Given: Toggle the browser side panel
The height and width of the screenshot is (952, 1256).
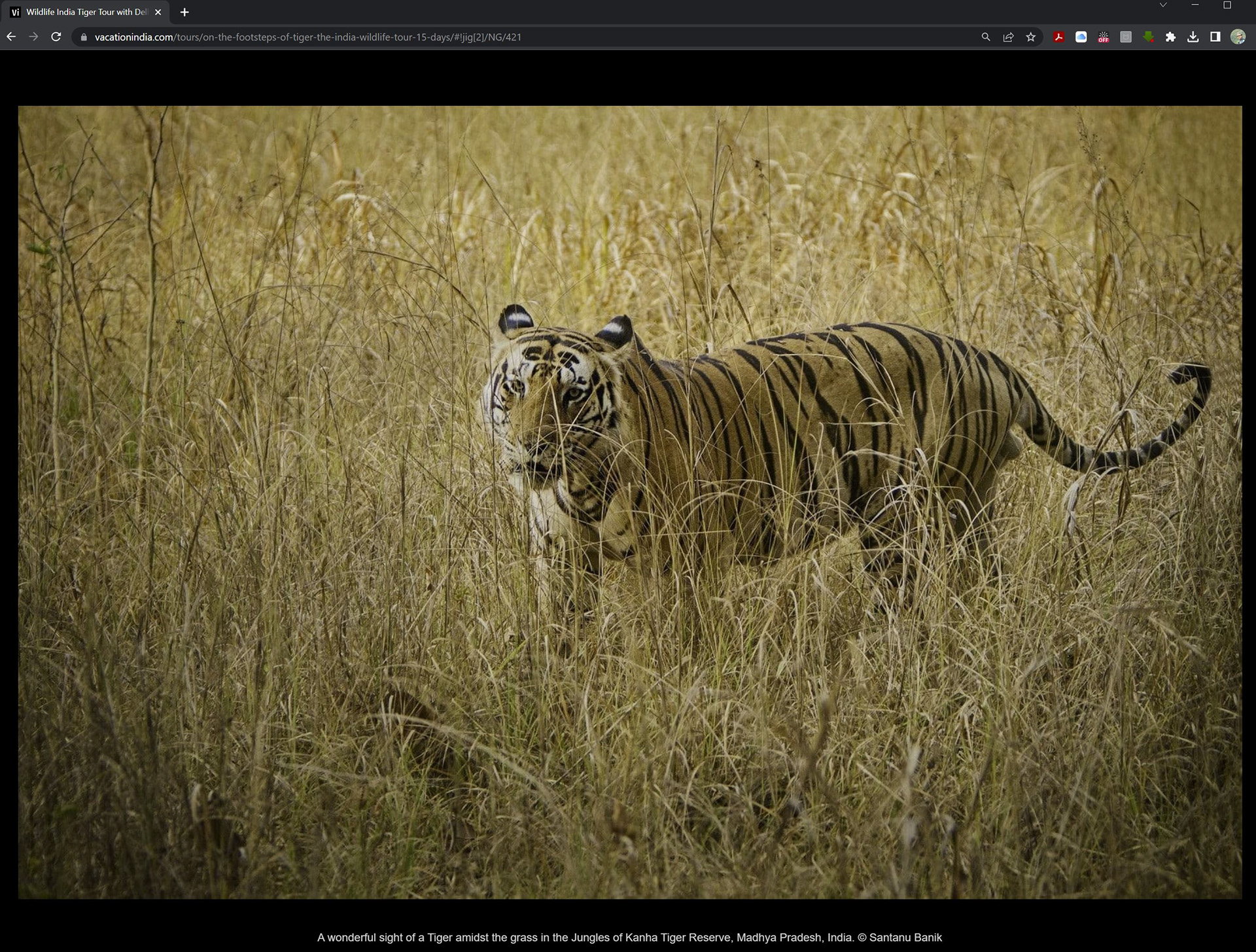Looking at the screenshot, I should [1215, 37].
